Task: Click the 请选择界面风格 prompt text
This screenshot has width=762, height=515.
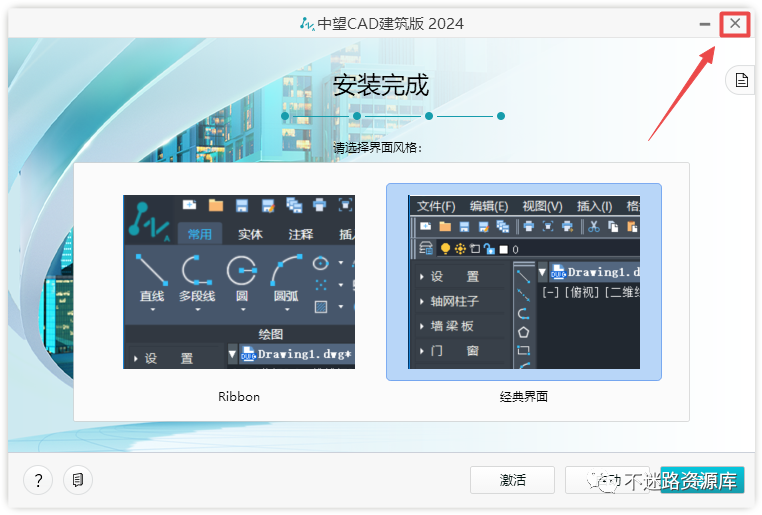Action: click(x=378, y=147)
